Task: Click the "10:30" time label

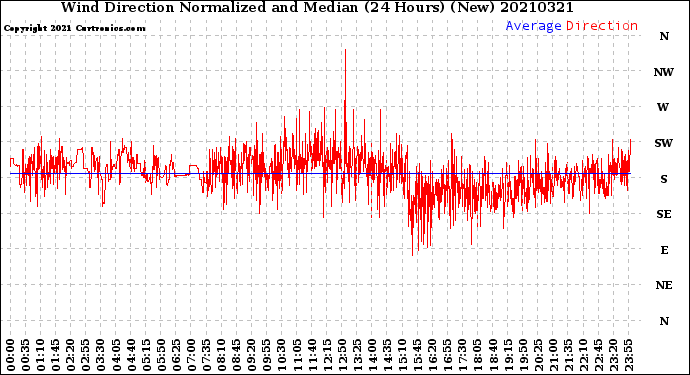Action: coord(283,355)
